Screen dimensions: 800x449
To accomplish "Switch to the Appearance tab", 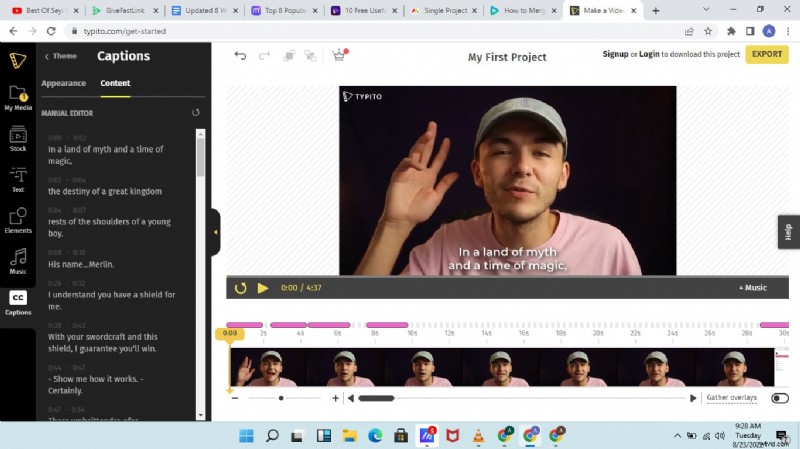I will tap(63, 83).
